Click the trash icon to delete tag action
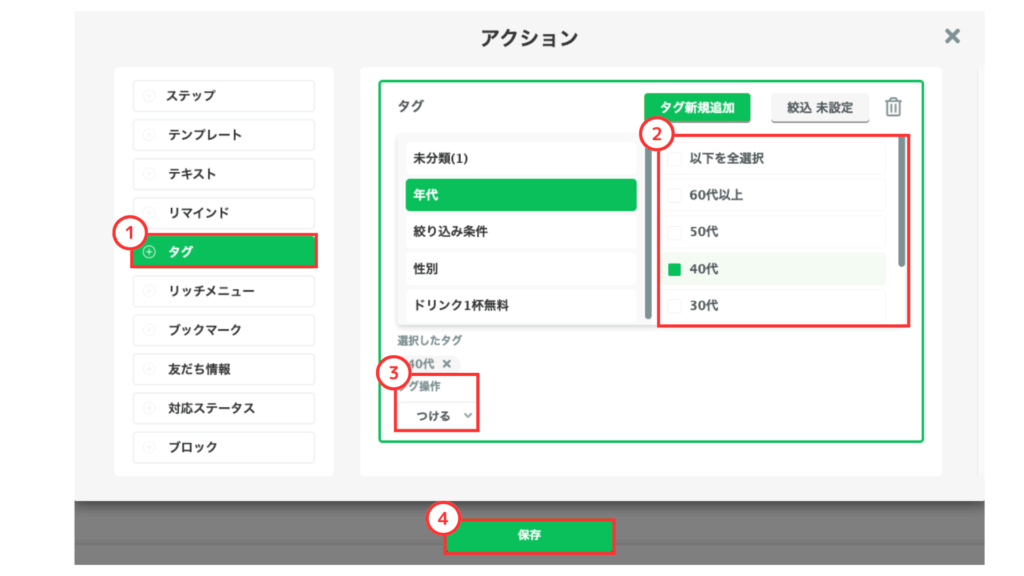The image size is (1024, 576). (x=893, y=107)
